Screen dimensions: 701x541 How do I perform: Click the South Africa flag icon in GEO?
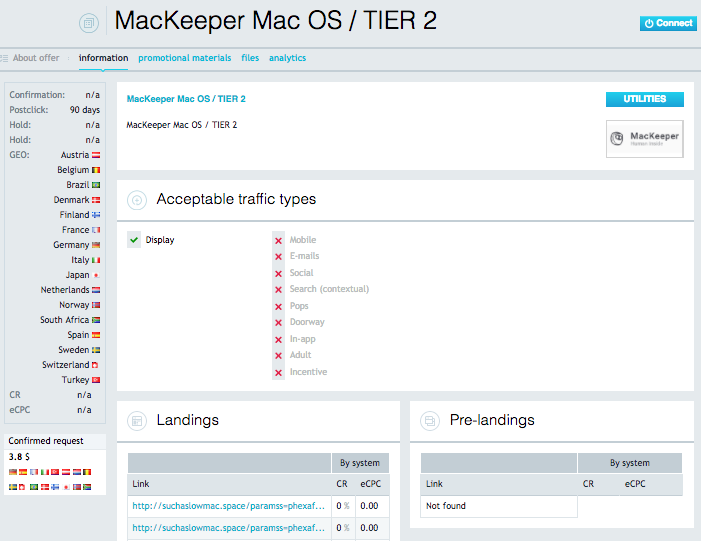coord(96,320)
